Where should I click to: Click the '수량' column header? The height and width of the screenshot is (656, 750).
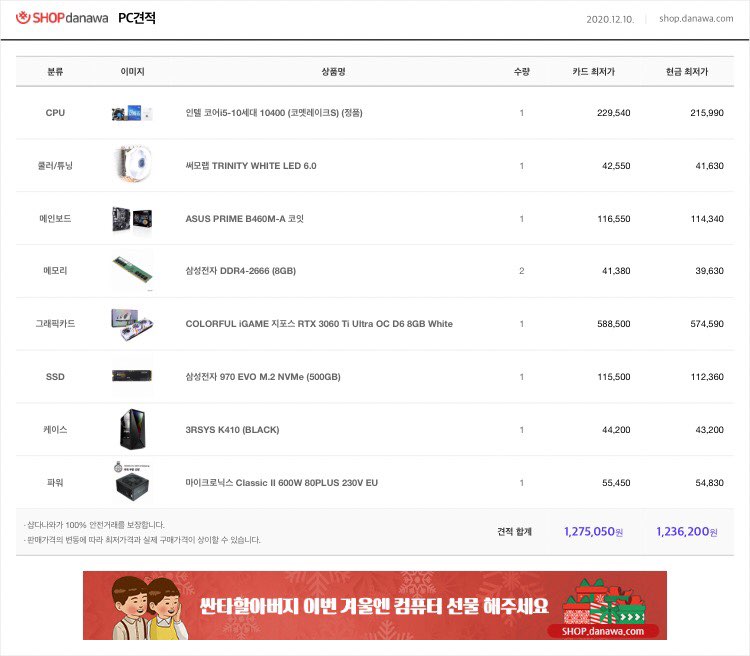pyautogui.click(x=521, y=71)
